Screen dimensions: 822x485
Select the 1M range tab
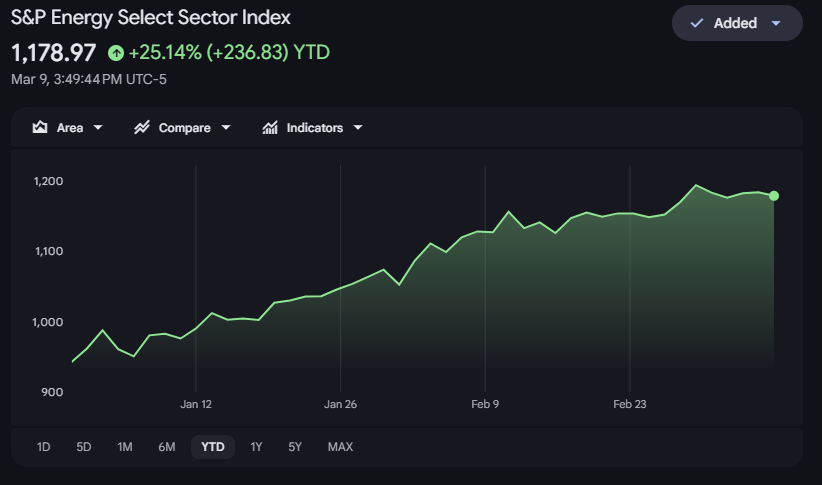125,447
